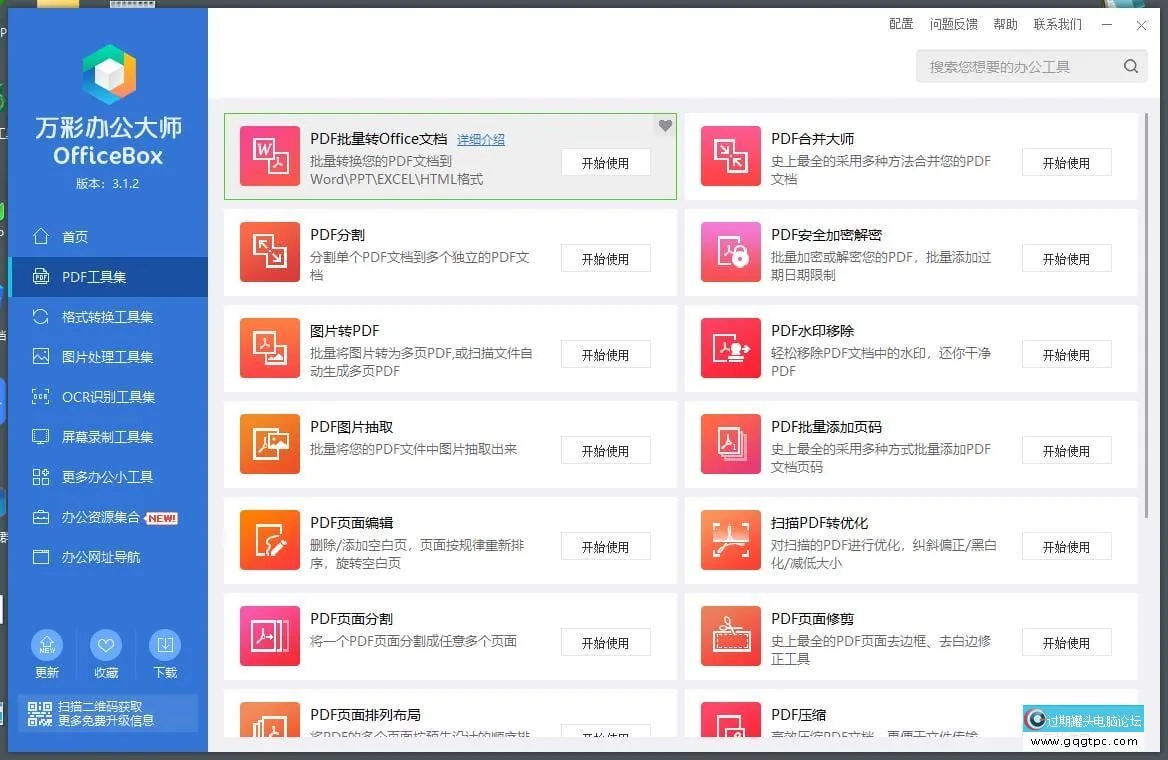
Task: Click the PDF批量添加页码 tool icon
Action: 730,444
